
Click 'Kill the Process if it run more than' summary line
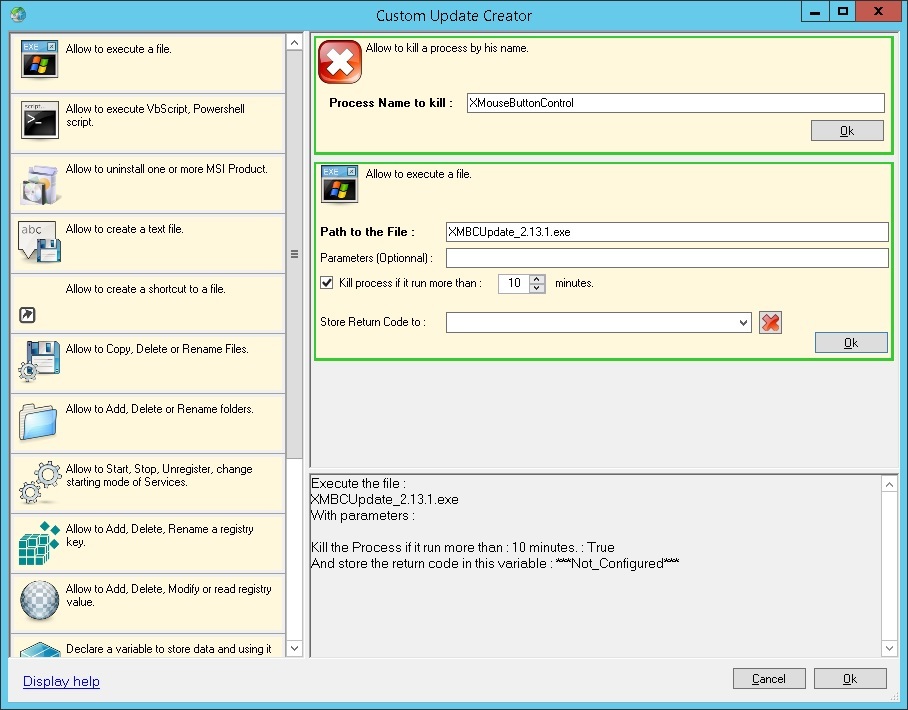tap(463, 547)
